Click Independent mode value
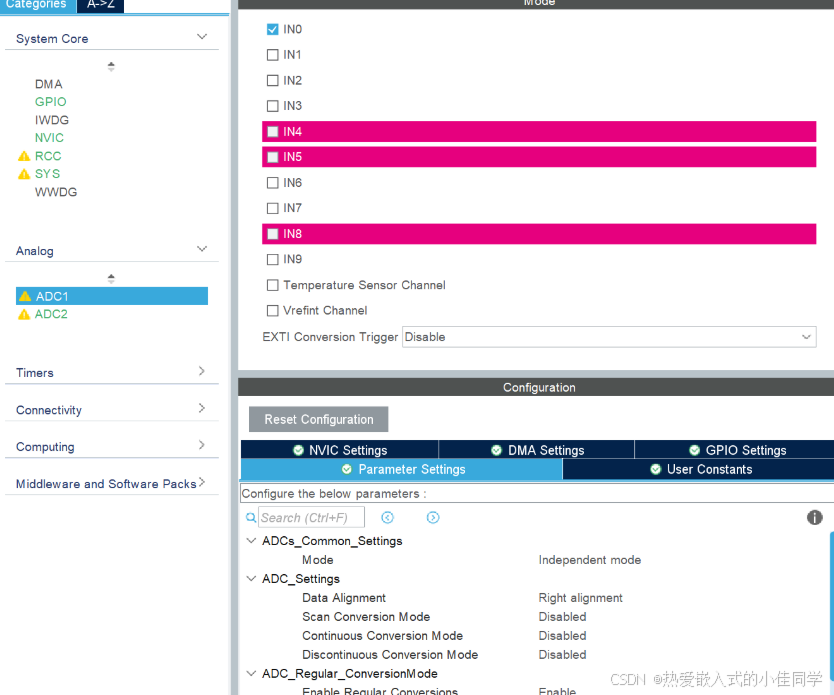This screenshot has height=695, width=834. [x=589, y=559]
